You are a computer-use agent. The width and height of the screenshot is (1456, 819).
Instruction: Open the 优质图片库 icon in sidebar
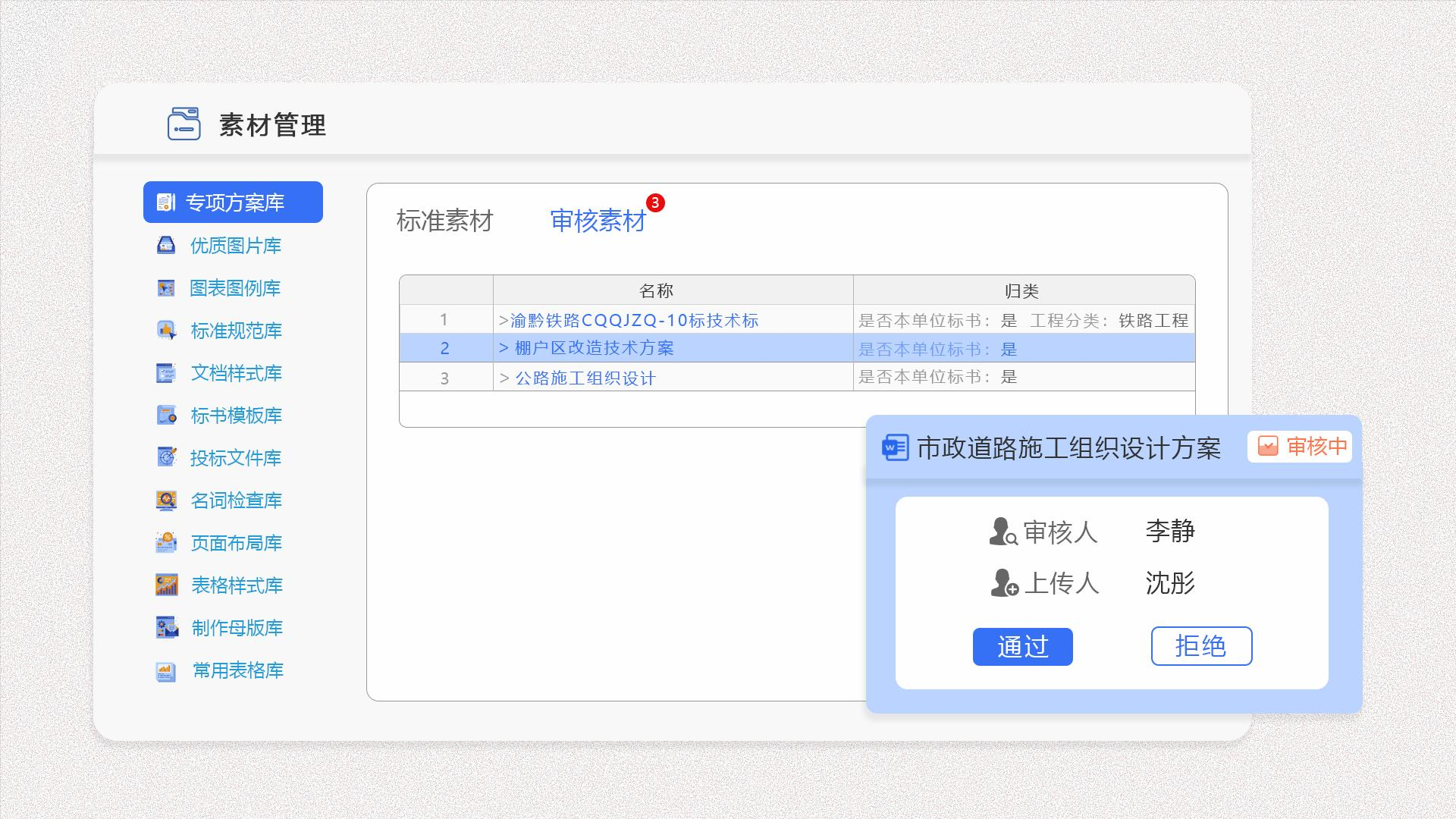pyautogui.click(x=165, y=246)
